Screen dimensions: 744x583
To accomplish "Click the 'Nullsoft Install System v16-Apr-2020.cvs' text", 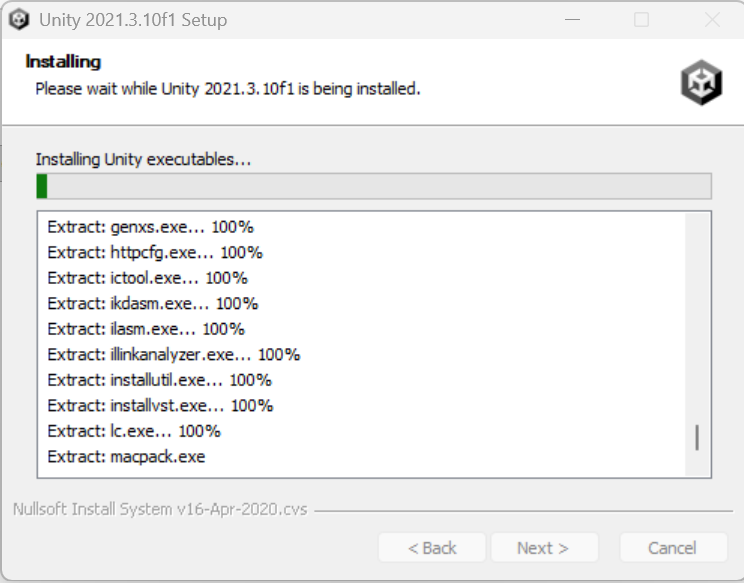I will click(x=160, y=509).
